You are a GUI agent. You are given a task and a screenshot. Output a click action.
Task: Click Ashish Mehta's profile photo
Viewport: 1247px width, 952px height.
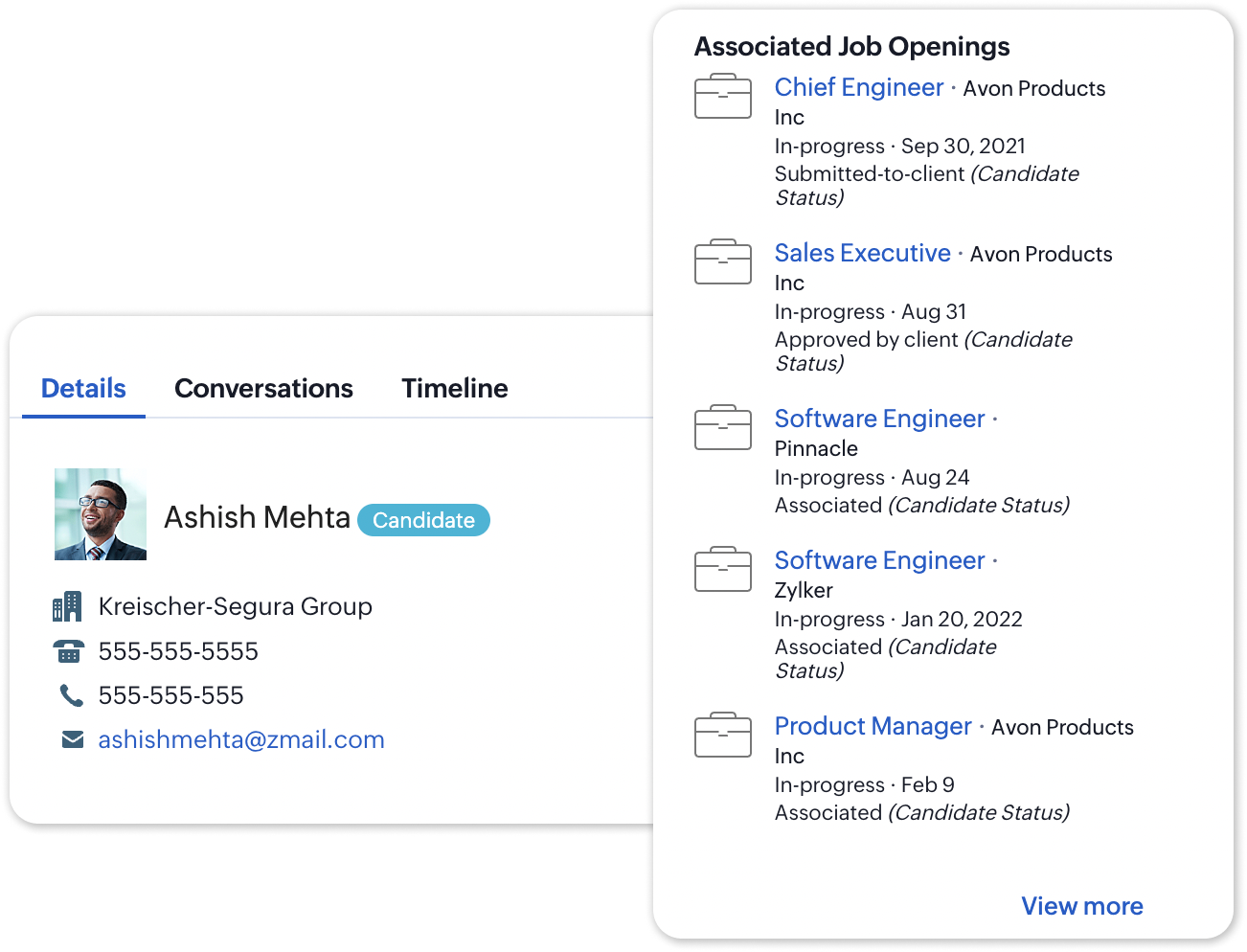click(x=101, y=514)
